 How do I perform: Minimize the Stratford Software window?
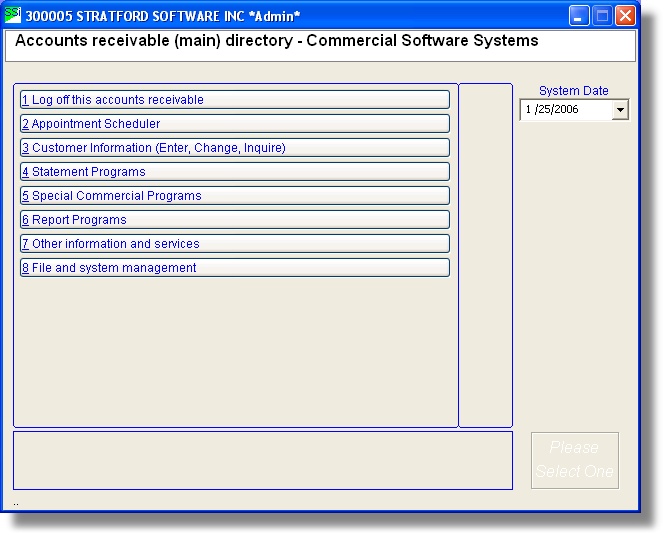(578, 16)
